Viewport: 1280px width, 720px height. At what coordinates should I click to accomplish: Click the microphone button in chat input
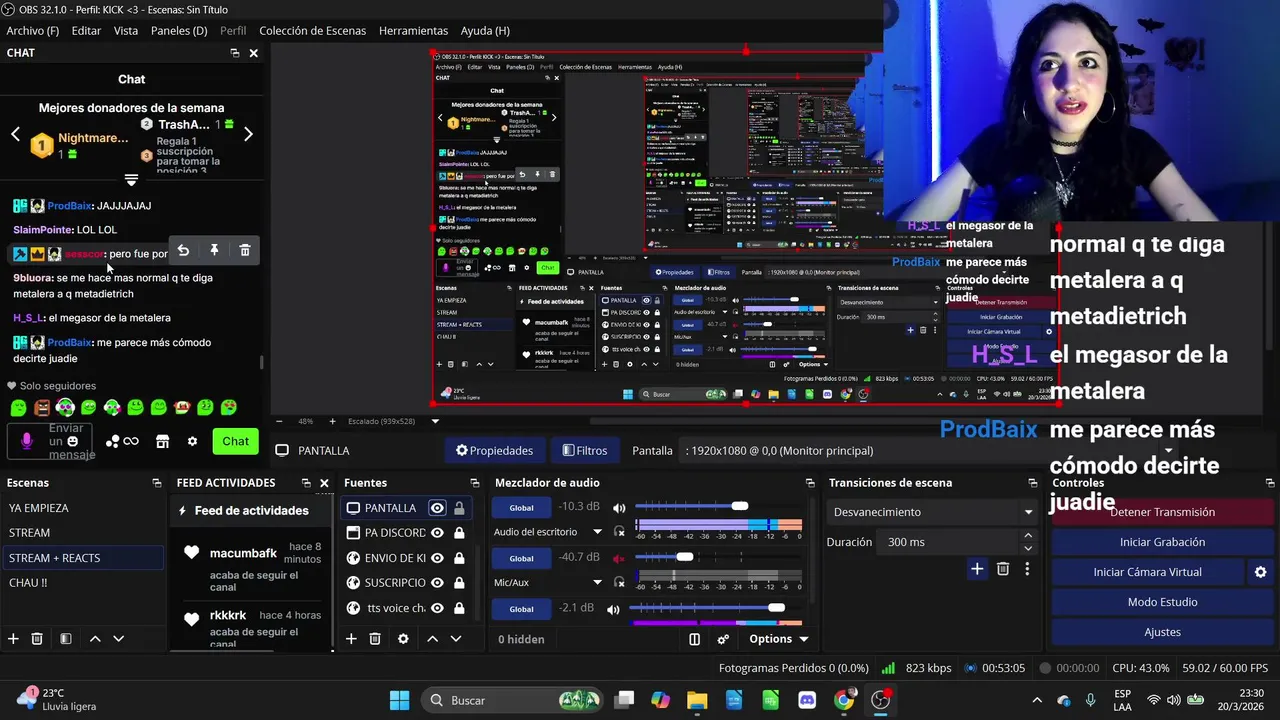pos(26,441)
